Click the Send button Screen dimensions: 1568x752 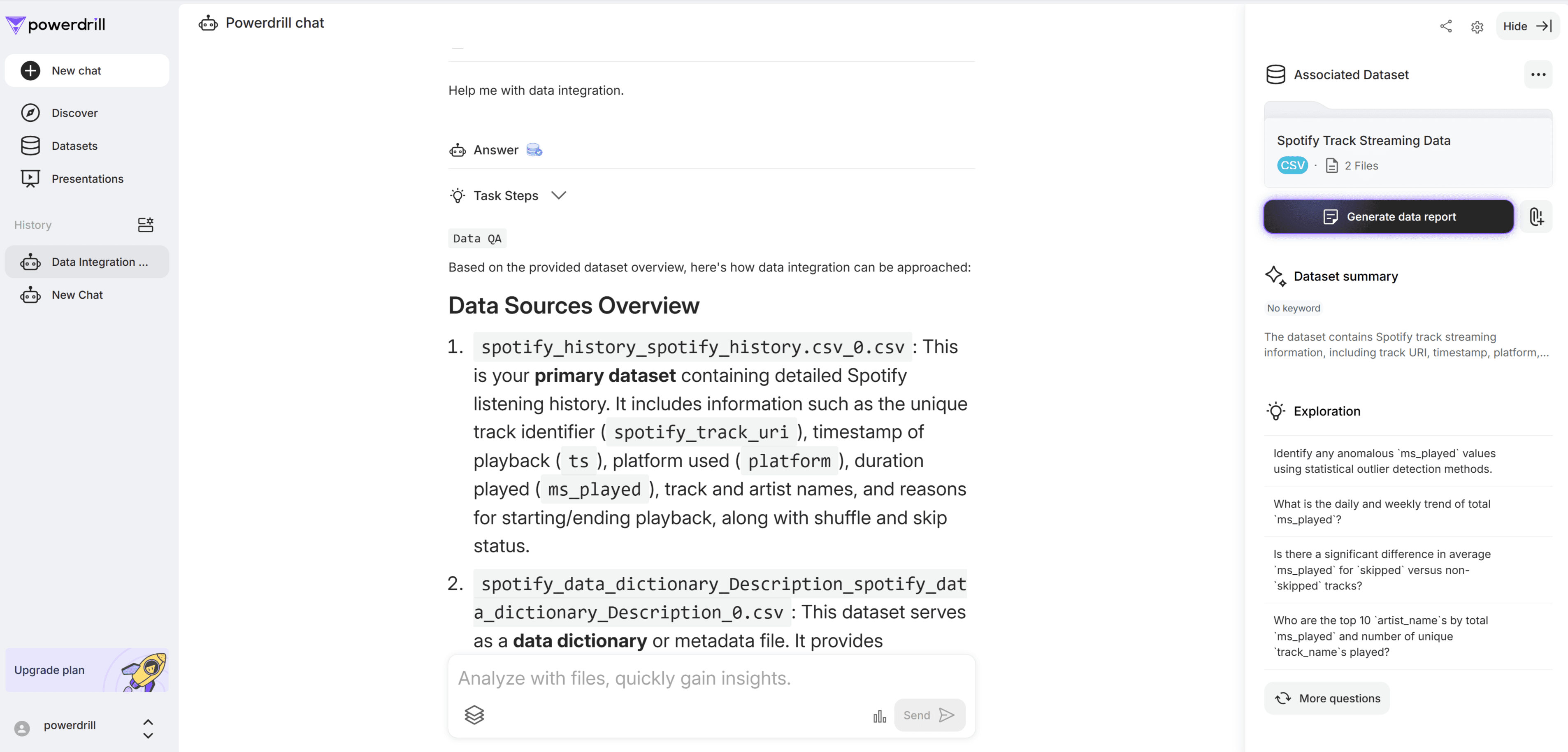[x=929, y=715]
